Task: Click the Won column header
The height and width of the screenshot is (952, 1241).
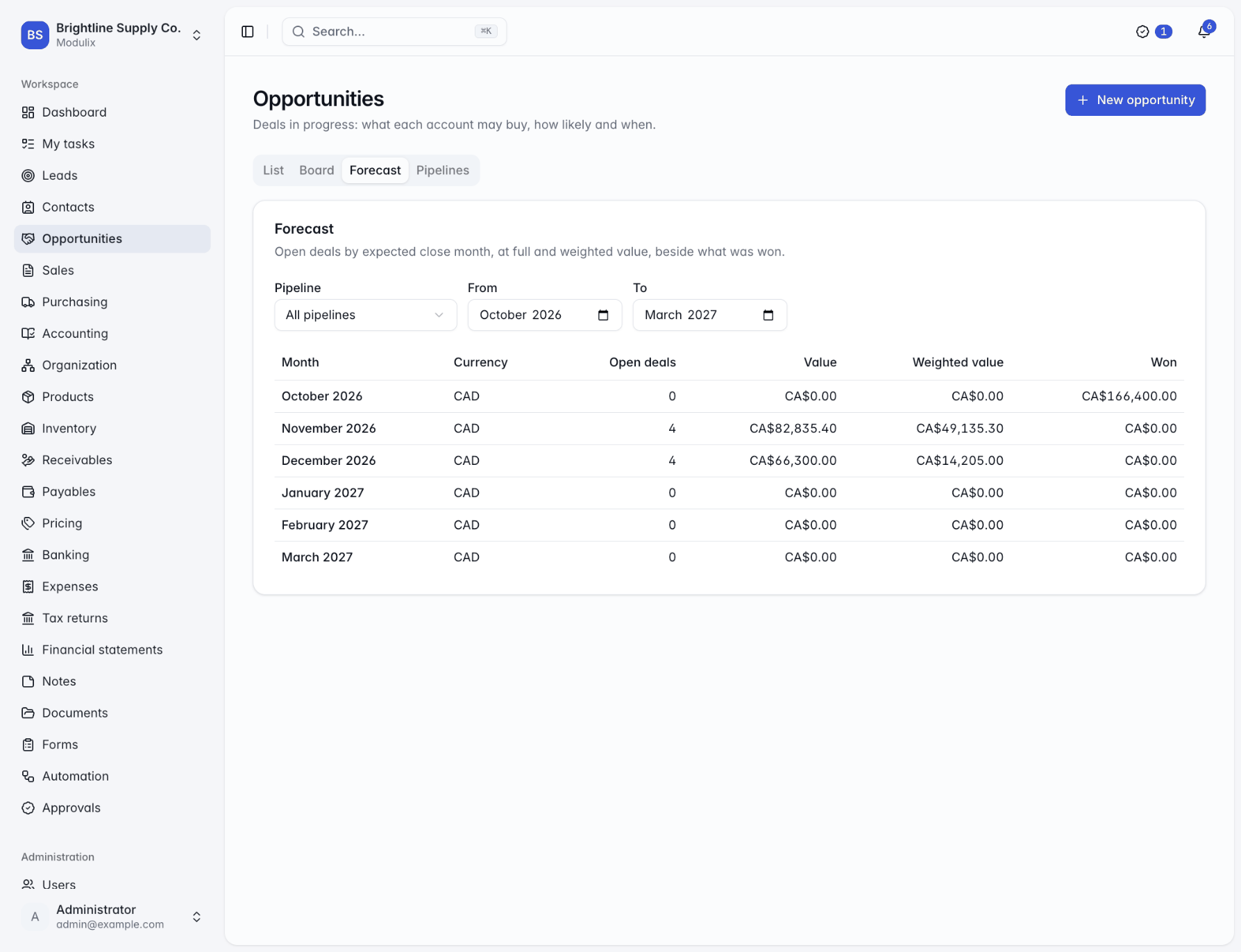Action: pos(1164,362)
